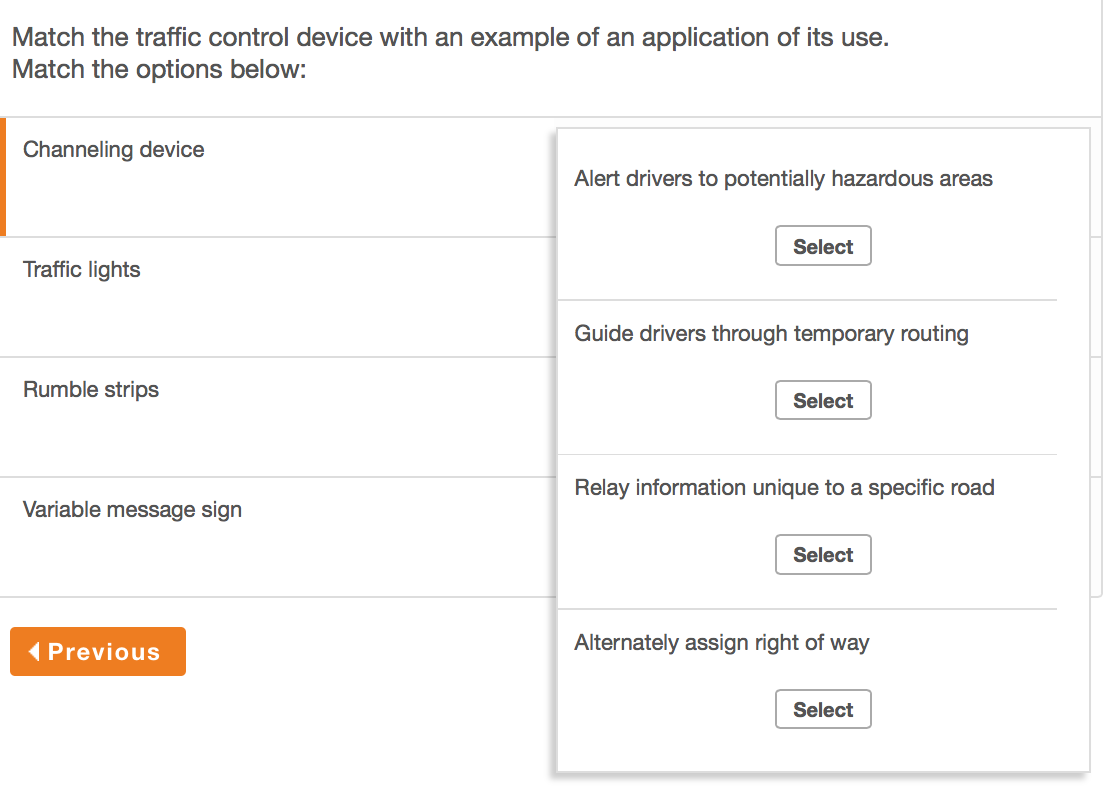Click the option text Alert drivers to hazardous areas
The image size is (1116, 788).
click(782, 178)
